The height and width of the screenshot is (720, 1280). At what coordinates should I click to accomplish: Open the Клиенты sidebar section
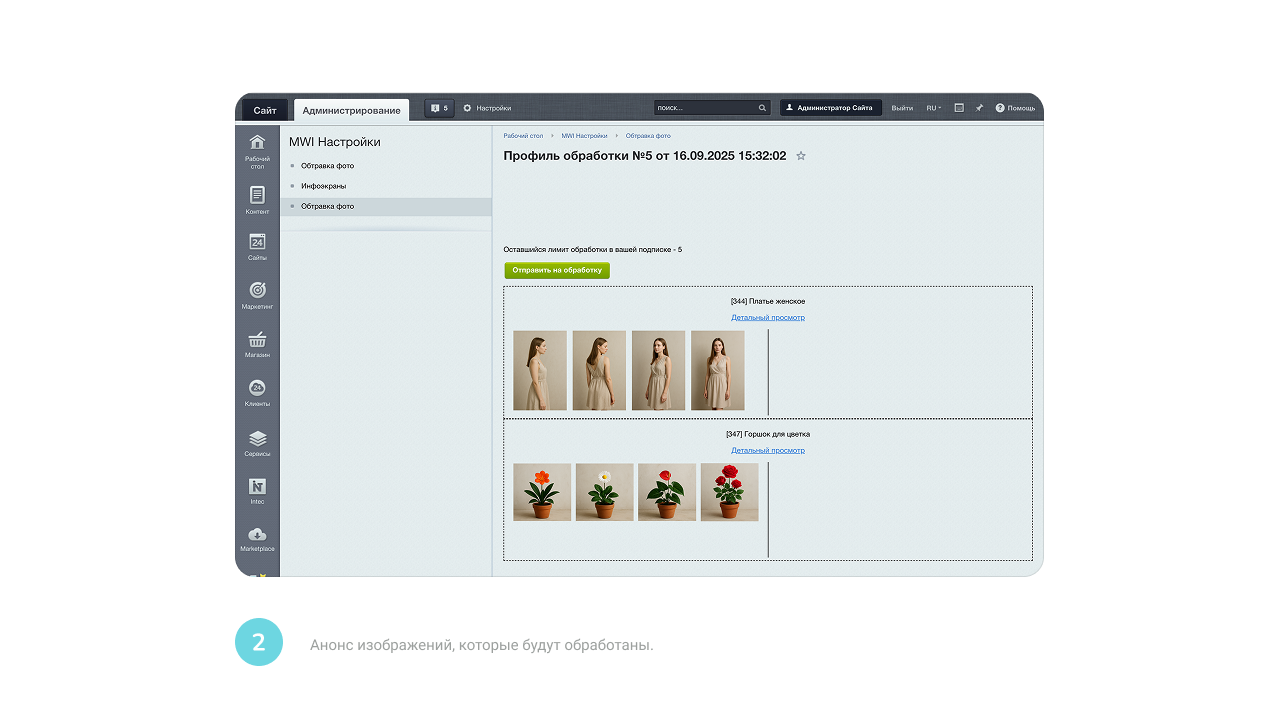[257, 389]
